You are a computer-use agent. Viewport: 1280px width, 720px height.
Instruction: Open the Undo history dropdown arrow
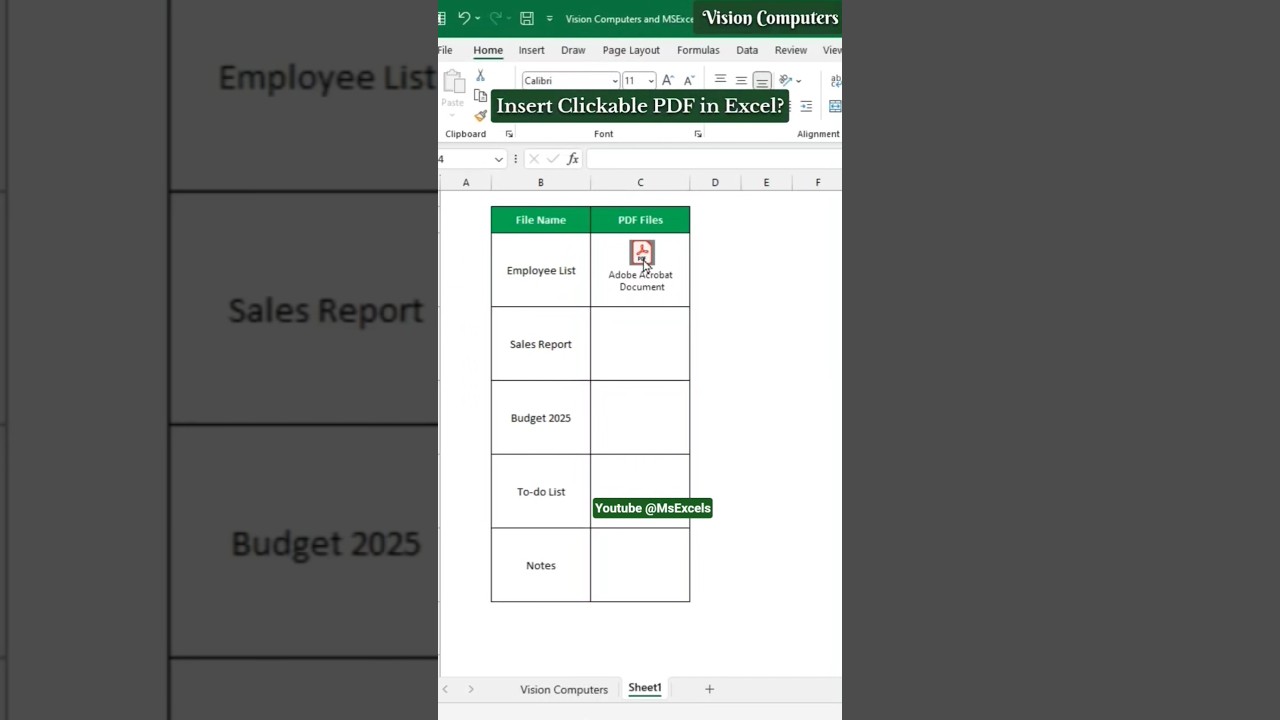tap(477, 19)
